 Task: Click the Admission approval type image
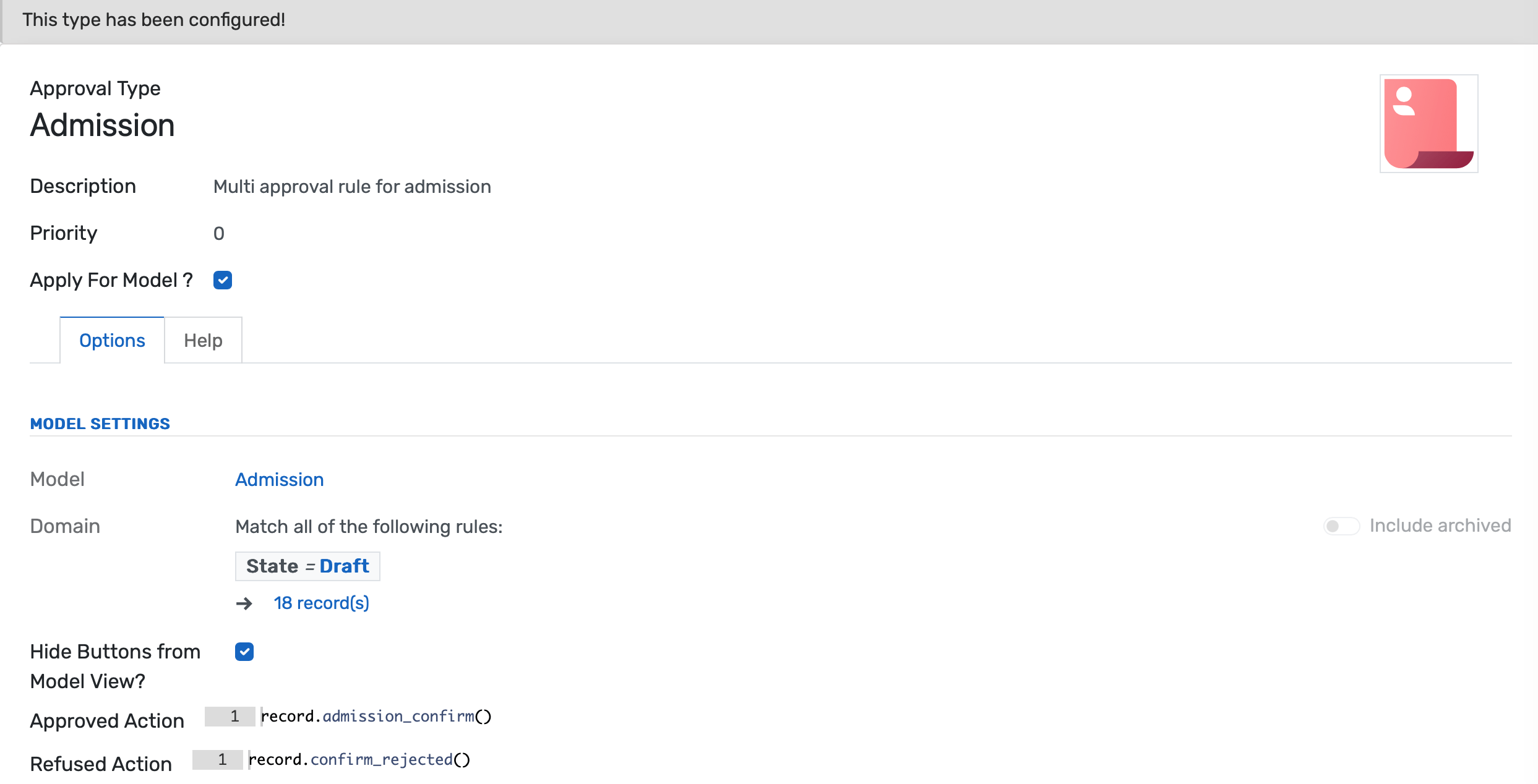[1428, 123]
